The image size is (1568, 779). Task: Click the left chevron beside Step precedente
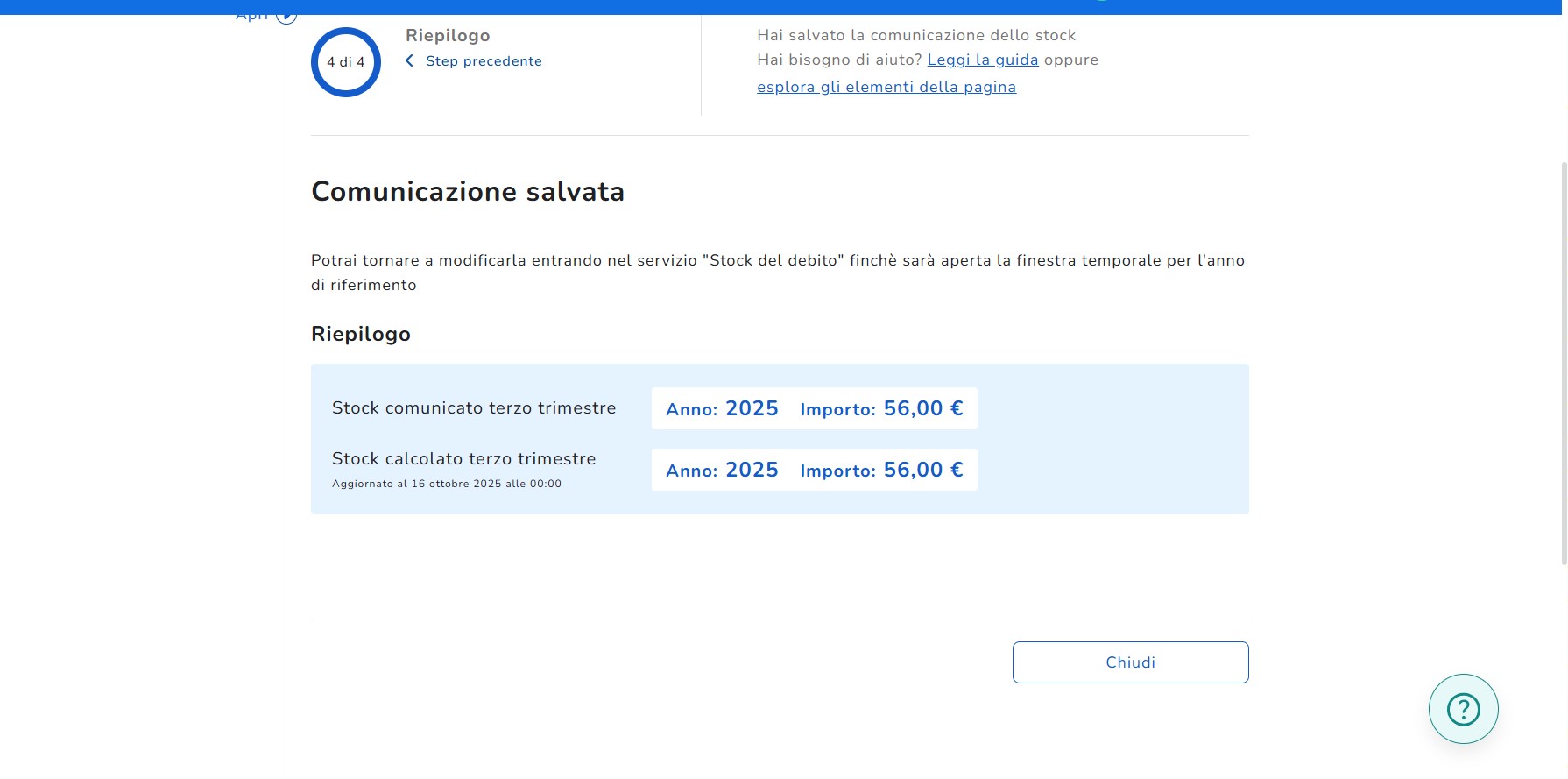tap(409, 60)
